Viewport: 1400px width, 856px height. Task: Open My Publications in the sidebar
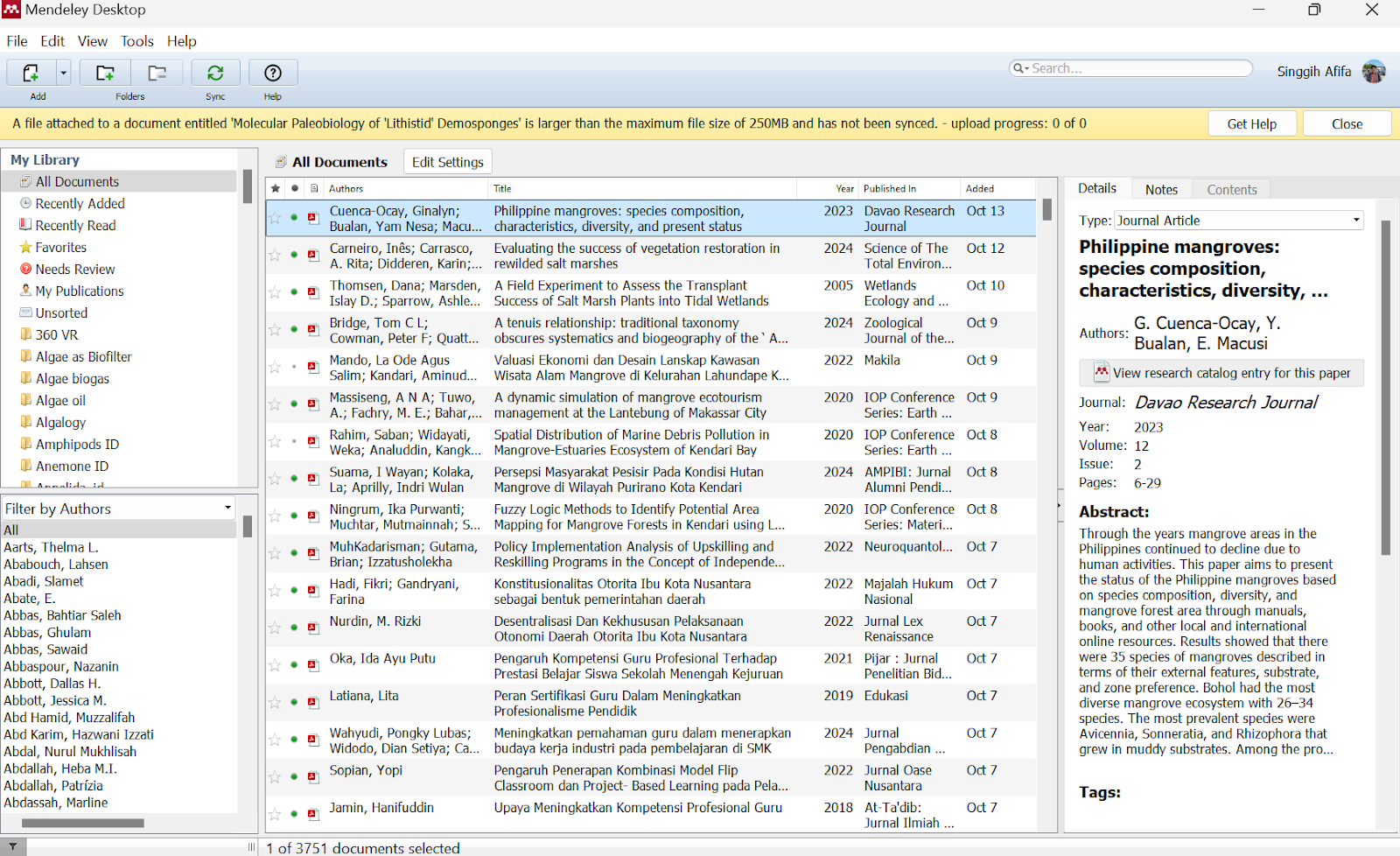(79, 291)
